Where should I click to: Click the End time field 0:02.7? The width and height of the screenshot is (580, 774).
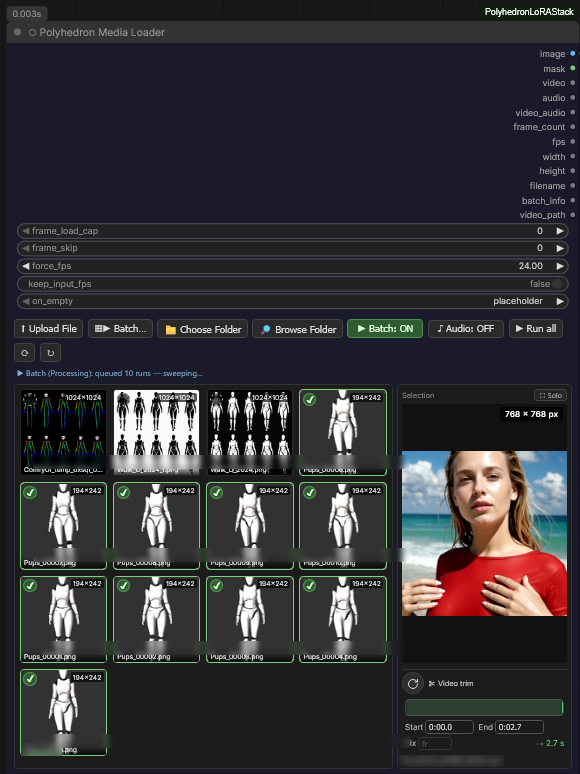tap(519, 727)
